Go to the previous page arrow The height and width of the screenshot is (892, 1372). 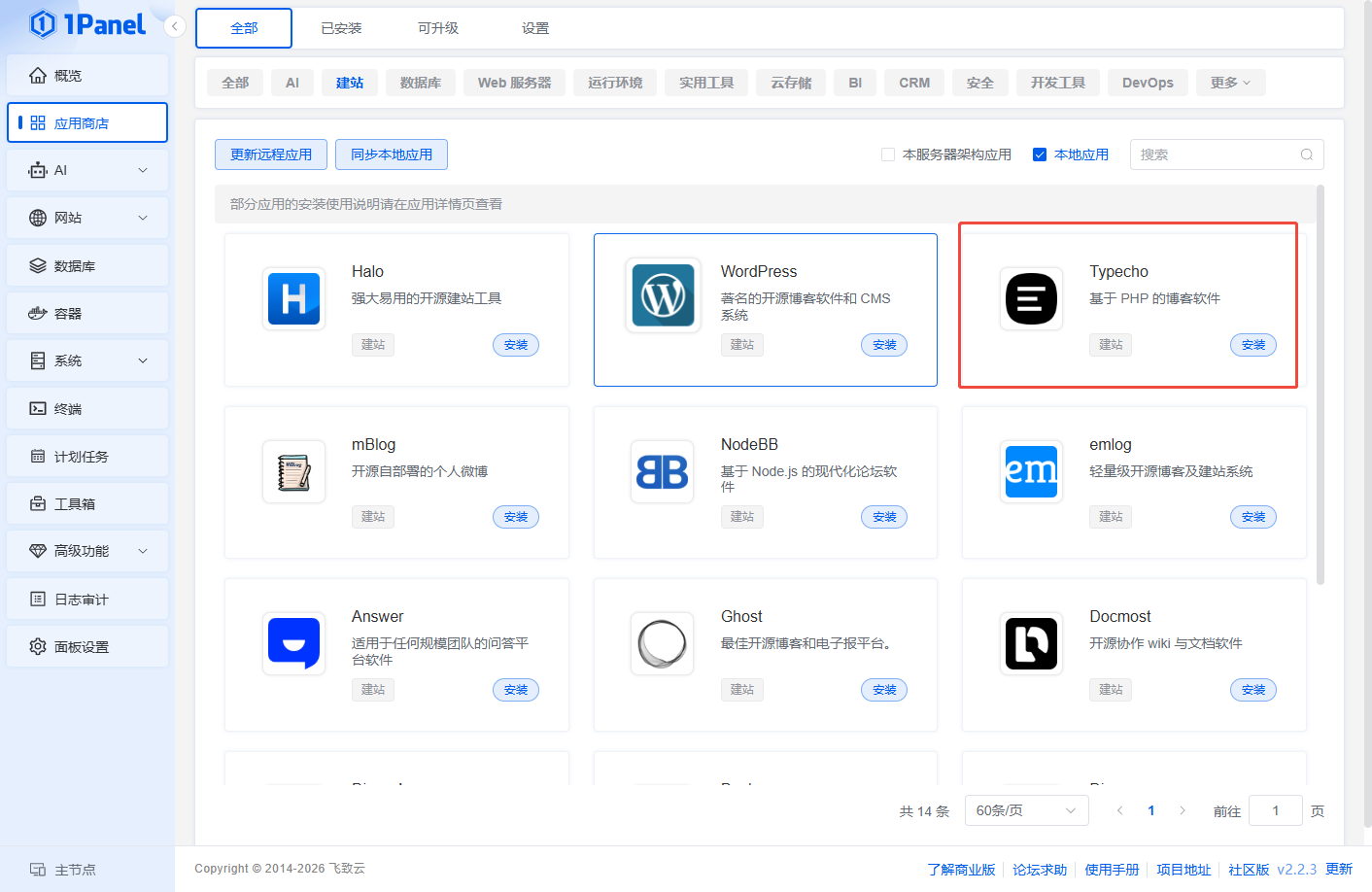click(x=1119, y=810)
